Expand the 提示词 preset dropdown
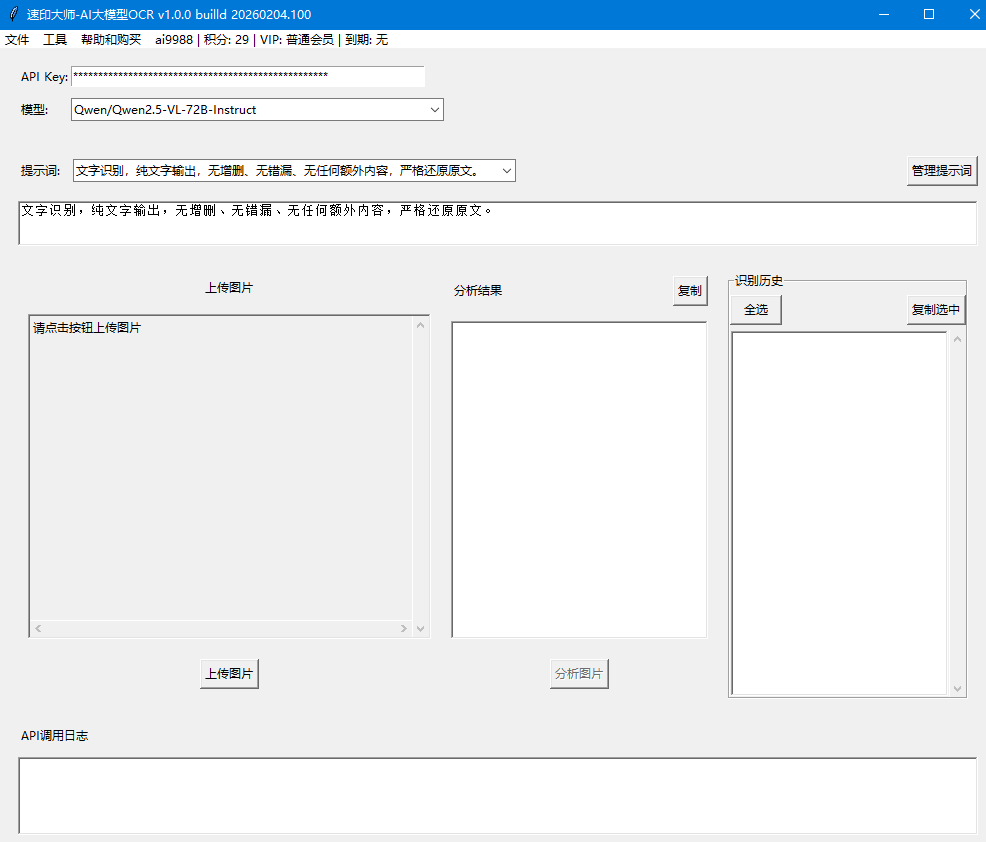Viewport: 986px width, 842px height. pyautogui.click(x=506, y=171)
